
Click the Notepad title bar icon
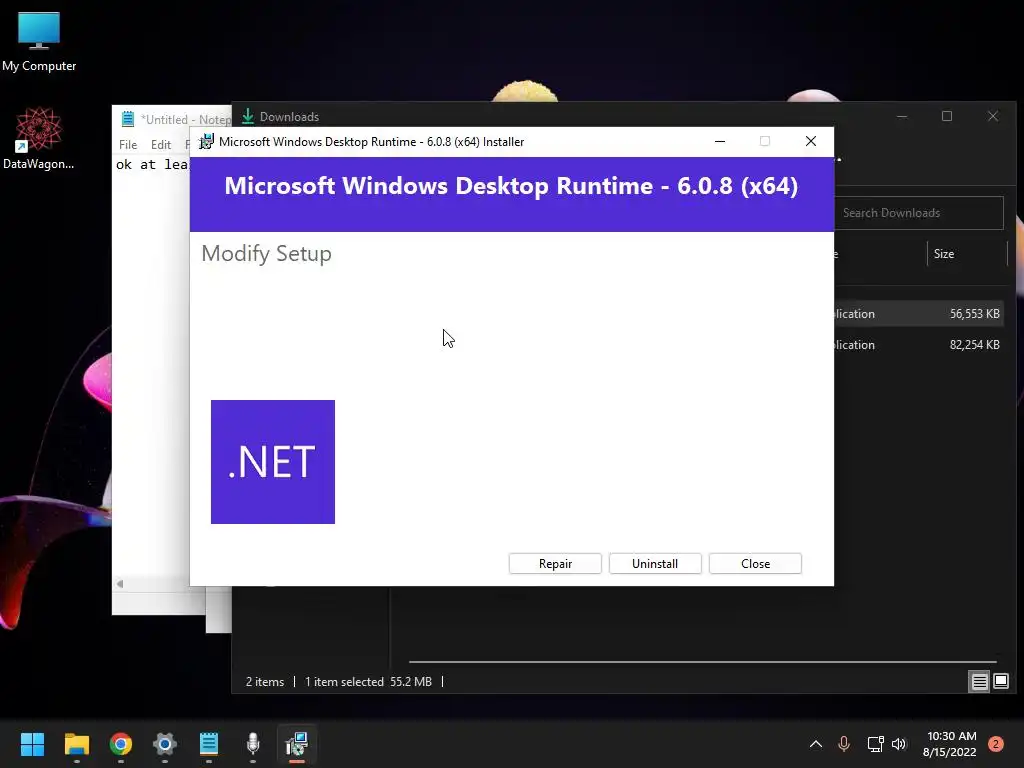[128, 119]
